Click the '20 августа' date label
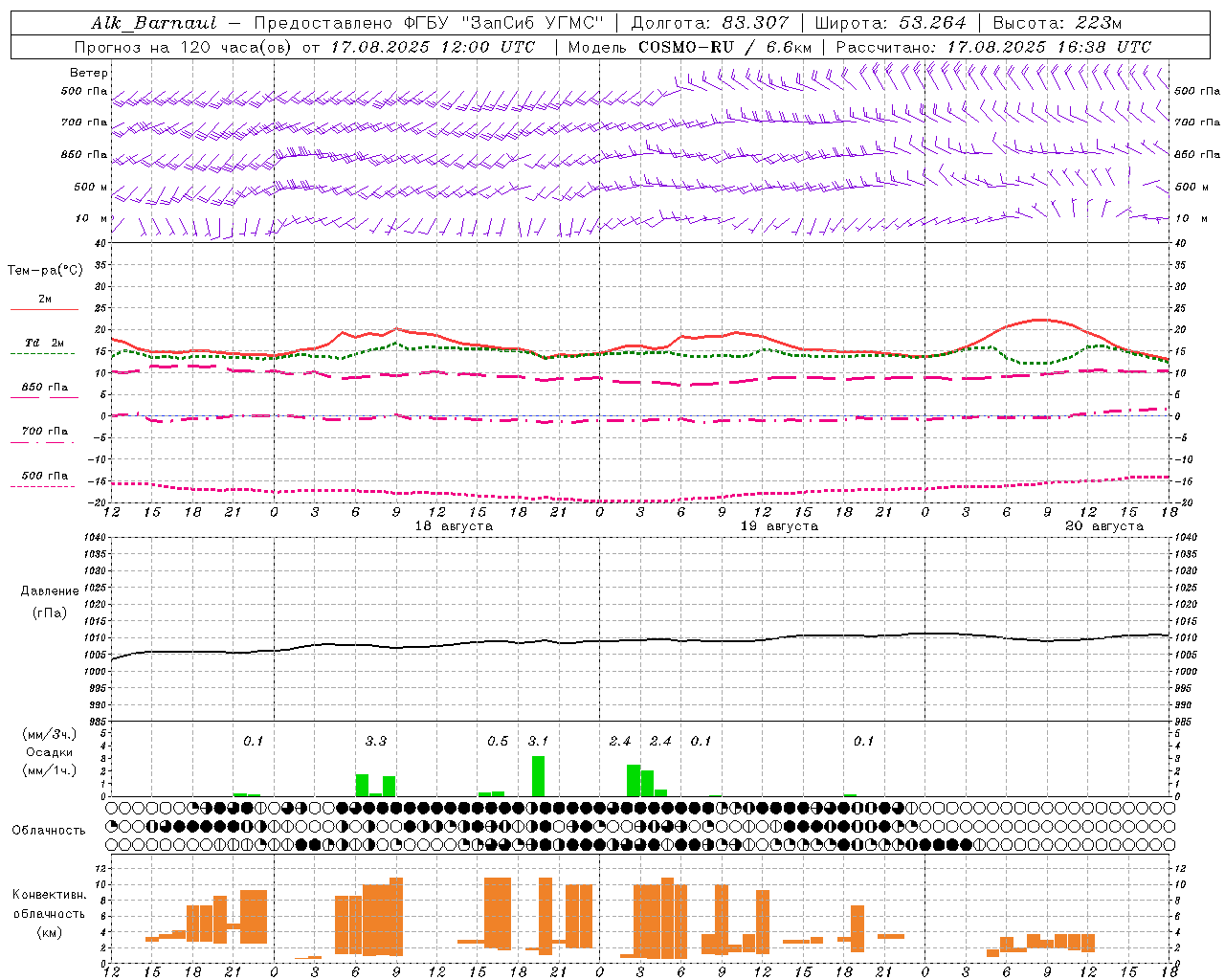 click(1104, 526)
